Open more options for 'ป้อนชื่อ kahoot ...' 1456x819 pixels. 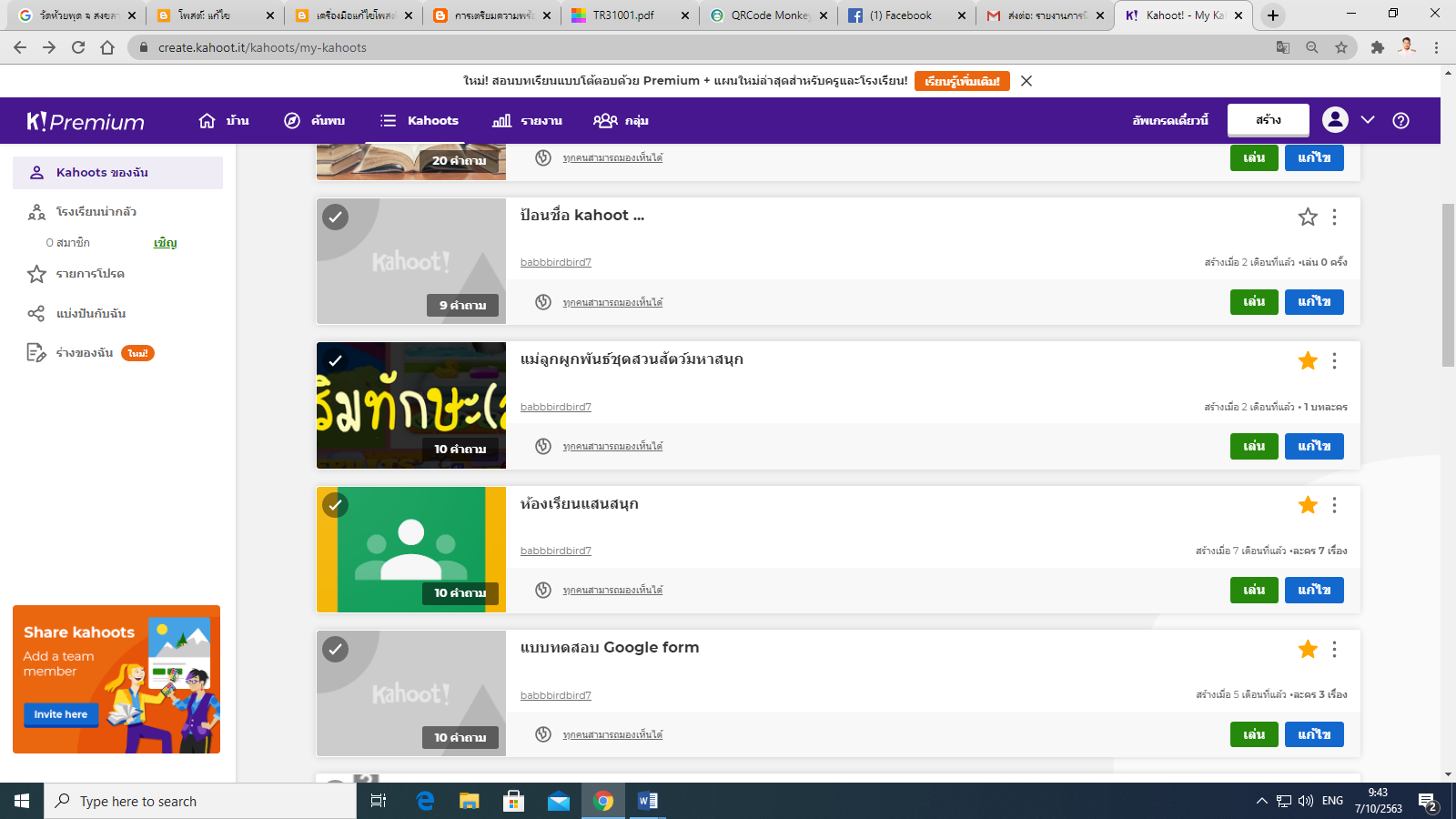[x=1334, y=217]
